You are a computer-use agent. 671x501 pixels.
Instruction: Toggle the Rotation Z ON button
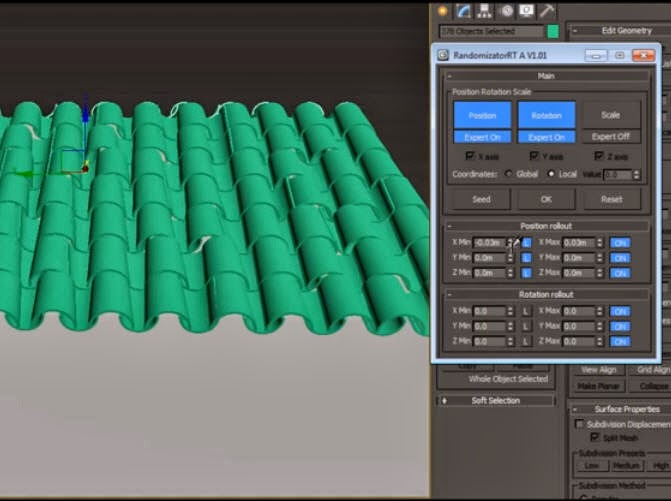pyautogui.click(x=620, y=341)
